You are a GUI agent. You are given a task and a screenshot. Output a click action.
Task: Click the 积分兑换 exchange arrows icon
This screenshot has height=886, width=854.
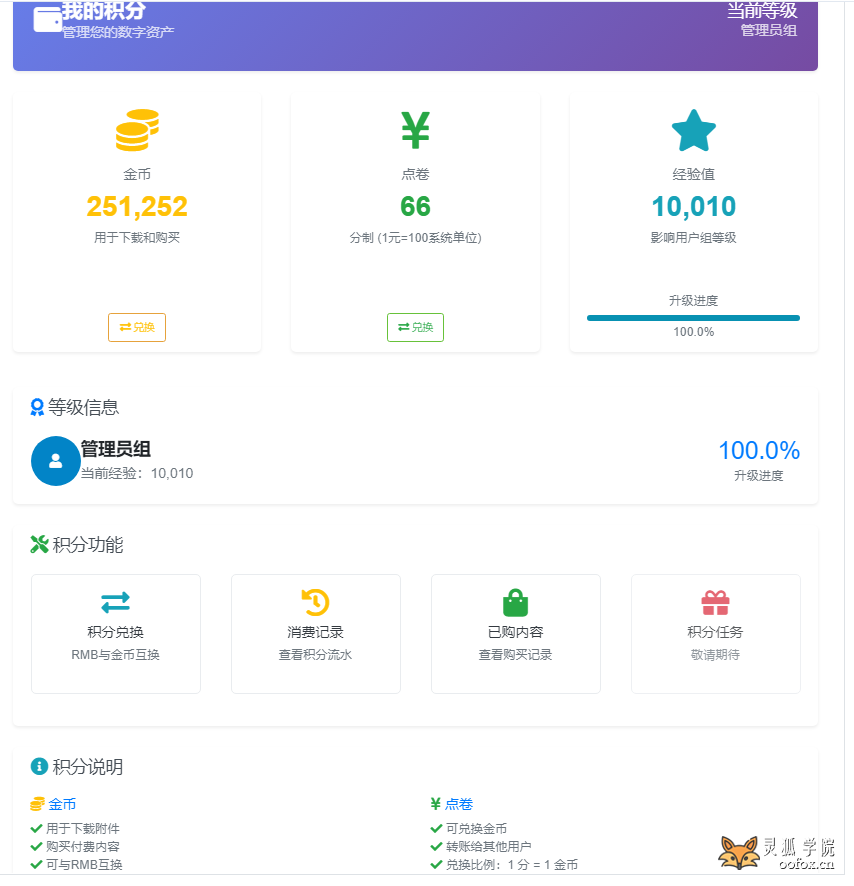tap(115, 601)
